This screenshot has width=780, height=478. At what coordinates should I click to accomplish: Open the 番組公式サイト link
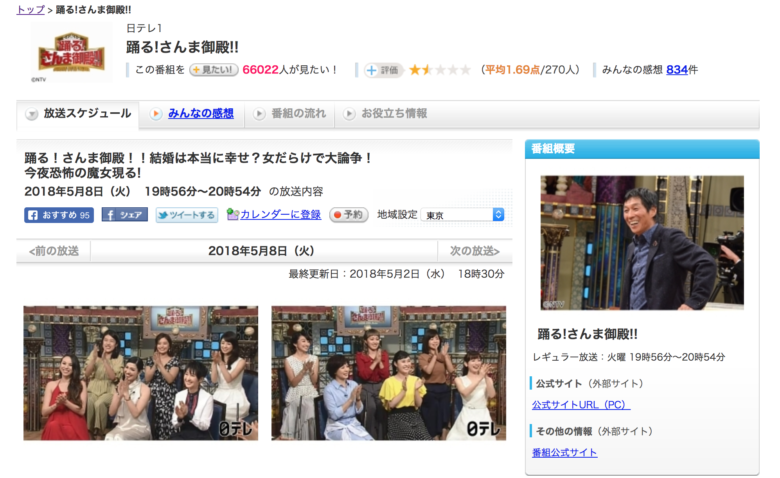(x=565, y=453)
